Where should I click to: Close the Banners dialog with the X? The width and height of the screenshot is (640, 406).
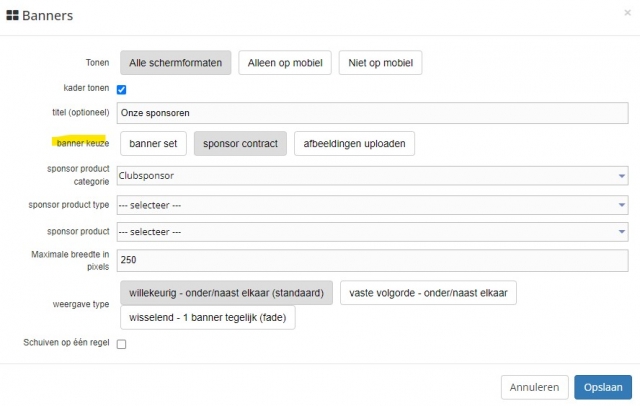[626, 12]
